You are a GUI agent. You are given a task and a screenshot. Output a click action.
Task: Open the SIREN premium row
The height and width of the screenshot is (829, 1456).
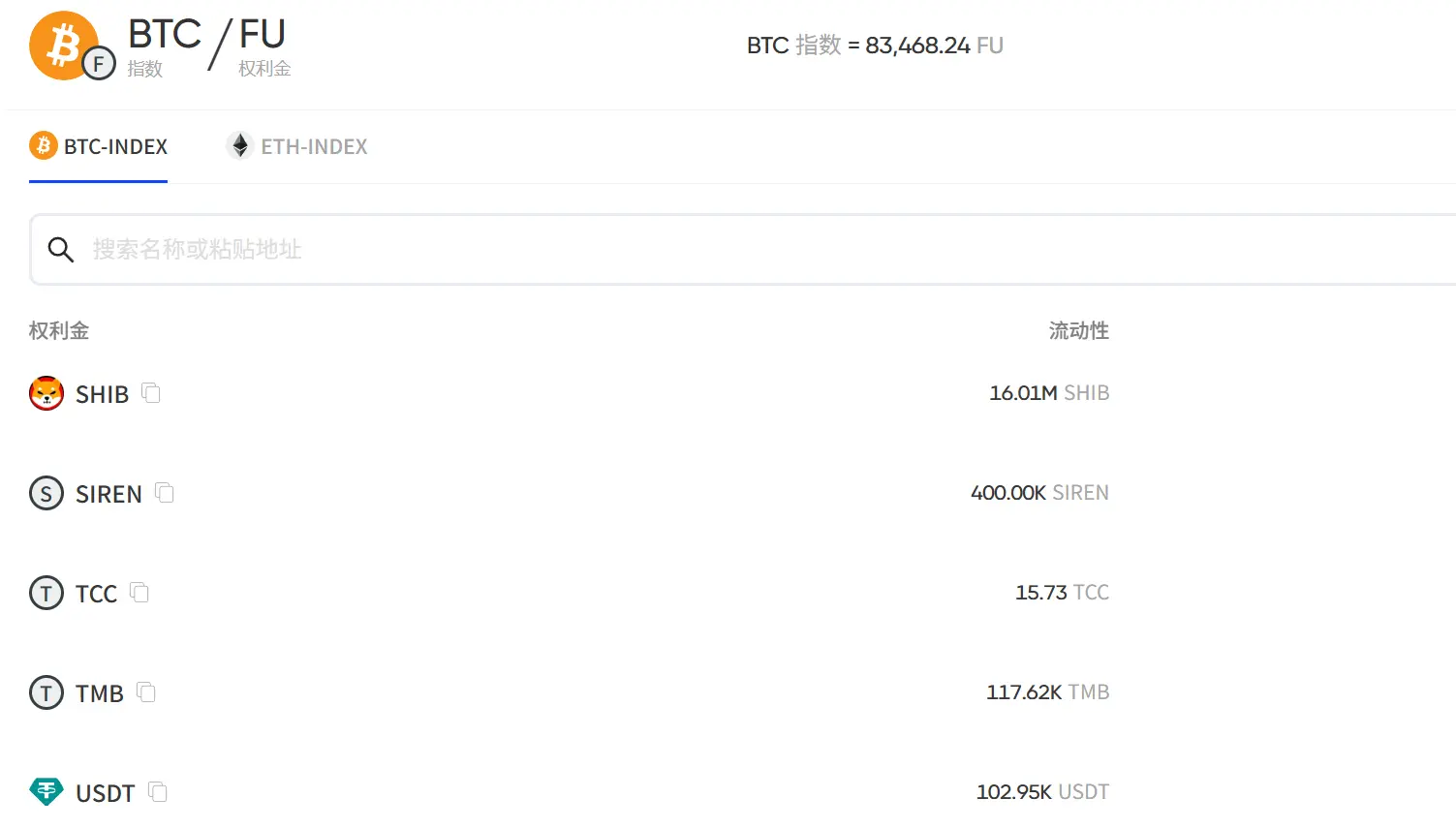tap(570, 493)
